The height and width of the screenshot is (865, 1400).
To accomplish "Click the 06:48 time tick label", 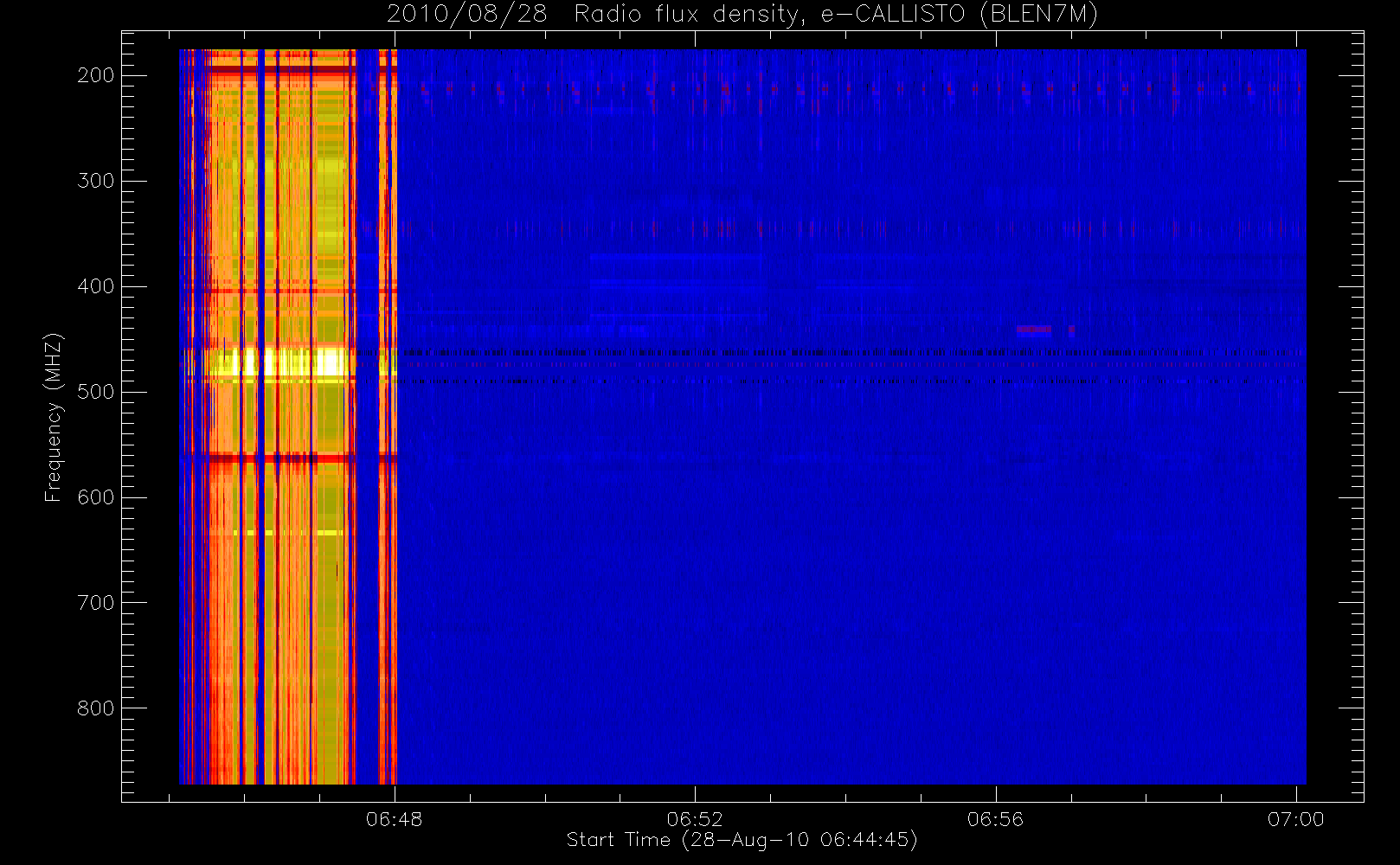I will click(x=395, y=819).
